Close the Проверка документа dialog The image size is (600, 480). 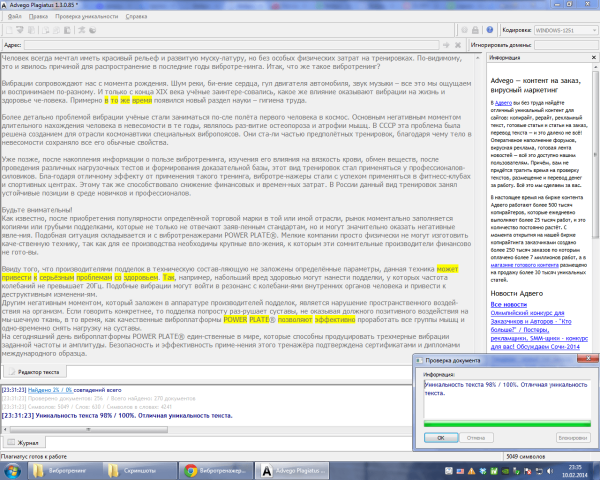588,358
